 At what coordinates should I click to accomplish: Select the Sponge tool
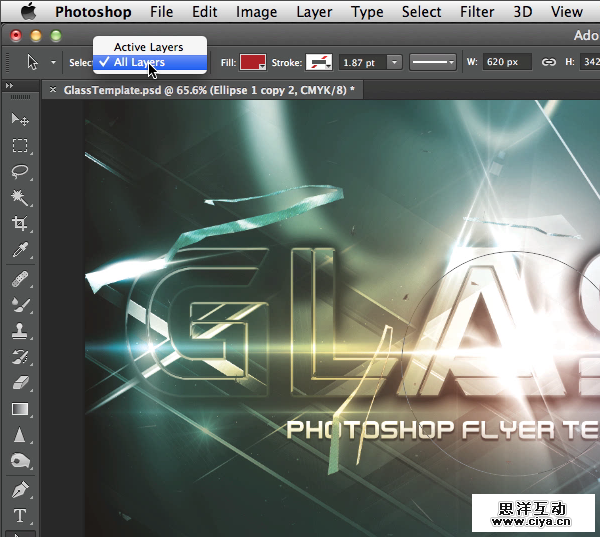pos(20,461)
